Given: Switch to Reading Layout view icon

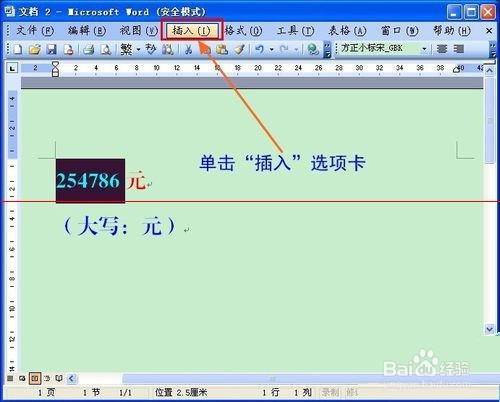Looking at the screenshot, I should click(59, 378).
